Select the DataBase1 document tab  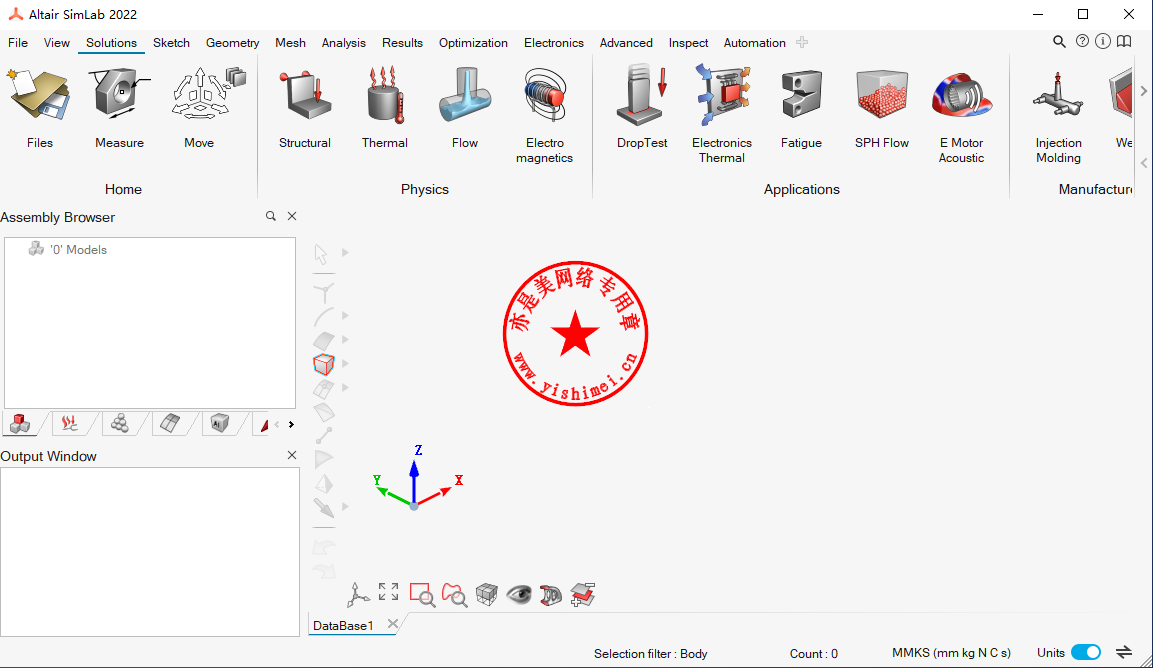(343, 625)
